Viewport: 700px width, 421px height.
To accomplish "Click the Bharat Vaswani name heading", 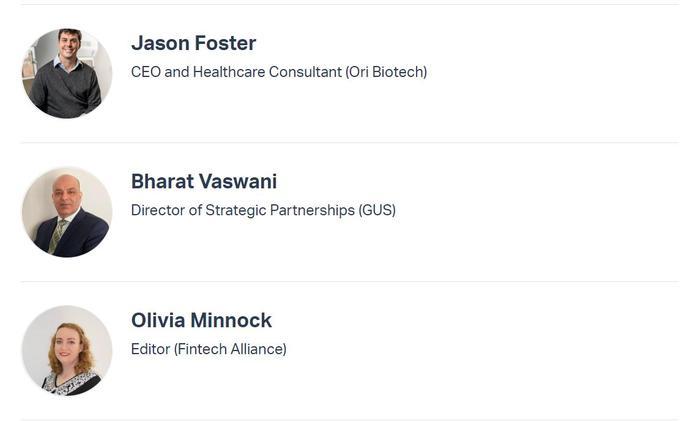I will (x=204, y=182).
